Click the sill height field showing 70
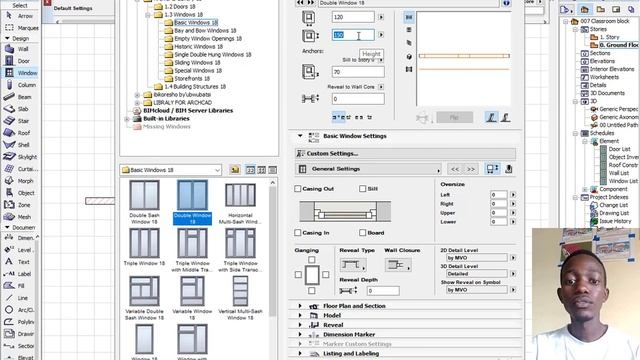Viewport: 640px width, 360px height. (358, 72)
